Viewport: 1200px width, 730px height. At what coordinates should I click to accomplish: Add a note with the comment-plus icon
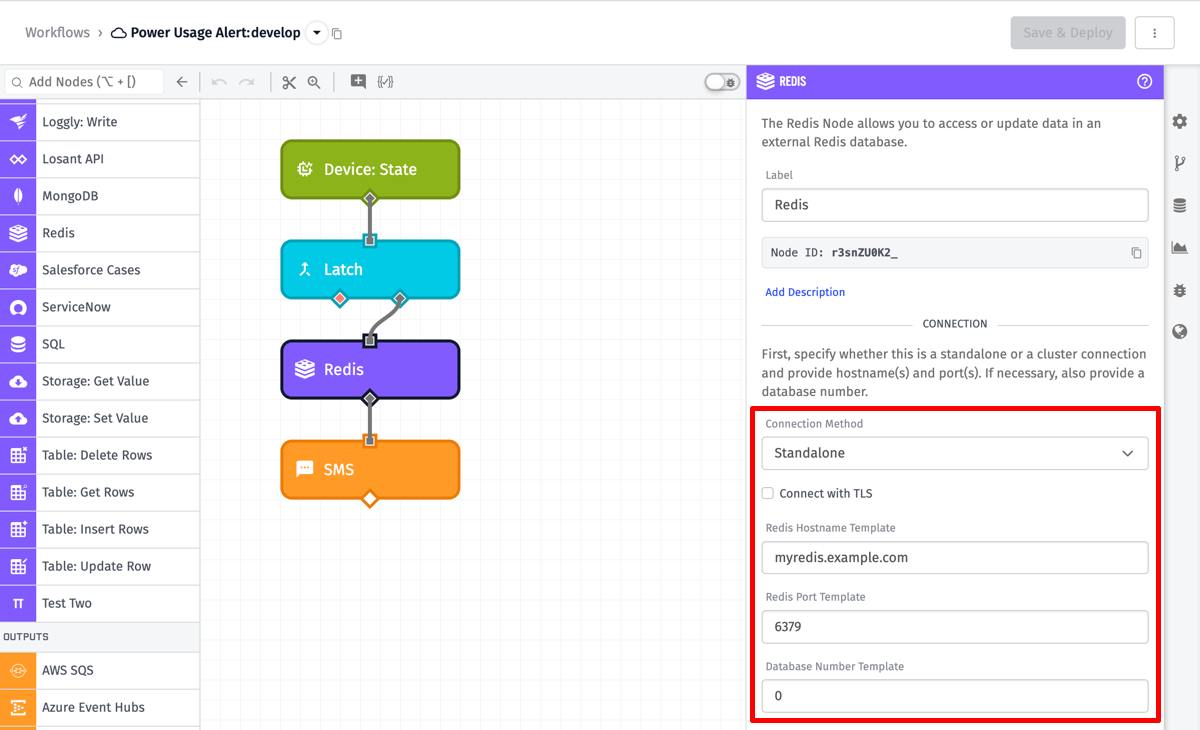(358, 82)
